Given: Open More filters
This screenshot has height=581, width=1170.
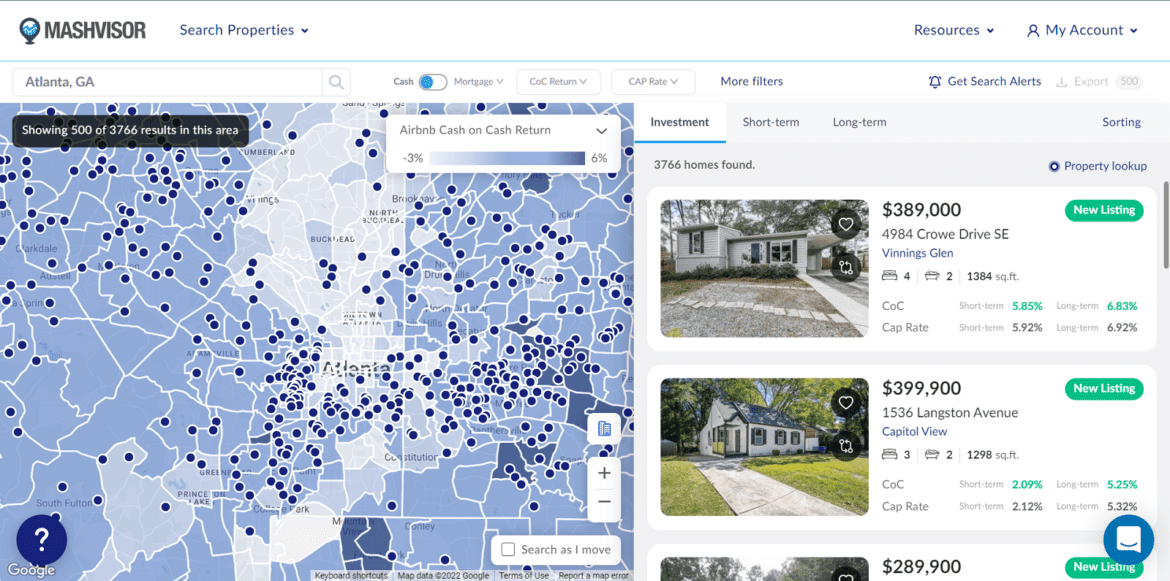Looking at the screenshot, I should coord(751,81).
